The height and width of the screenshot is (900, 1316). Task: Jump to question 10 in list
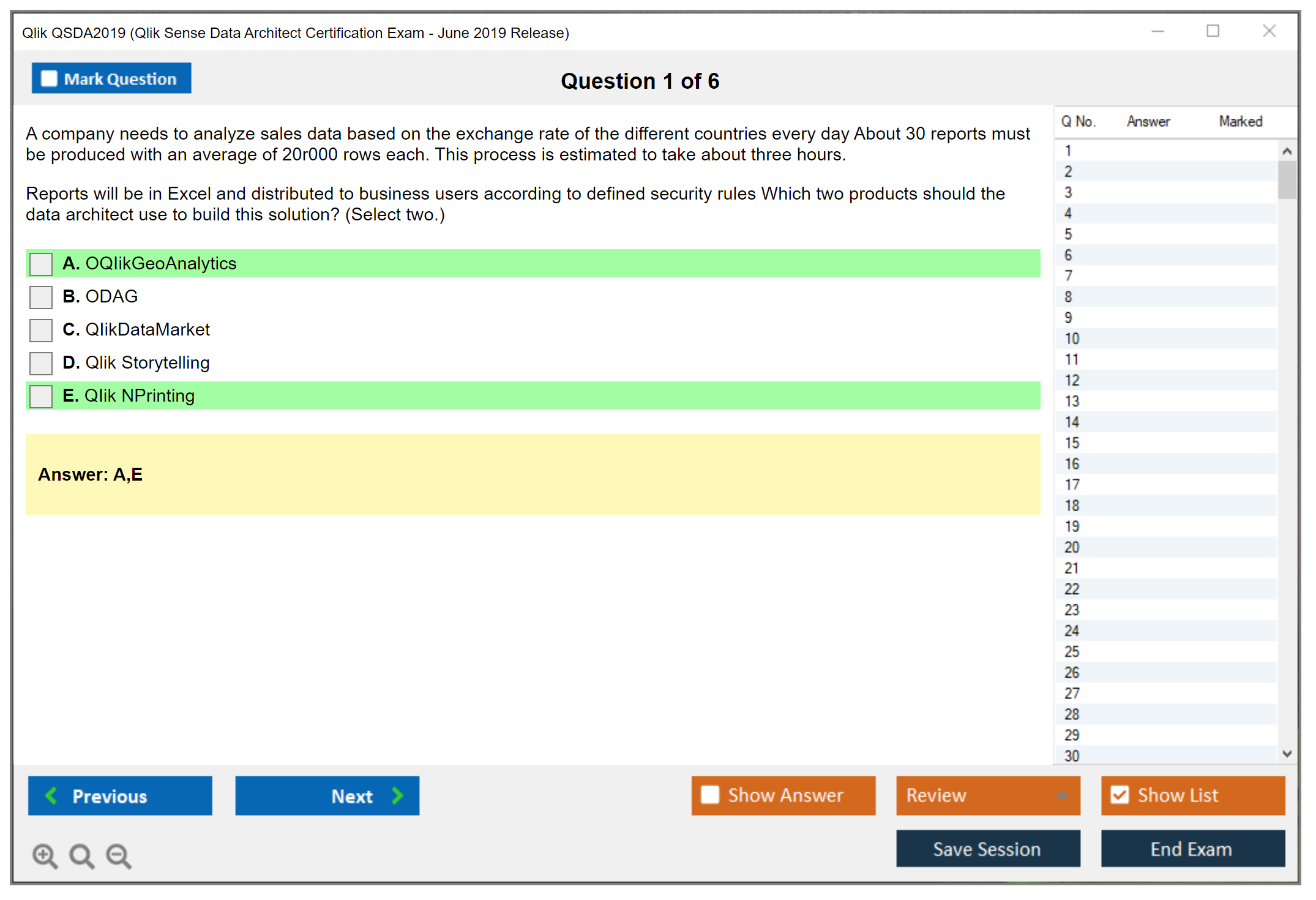[1072, 339]
